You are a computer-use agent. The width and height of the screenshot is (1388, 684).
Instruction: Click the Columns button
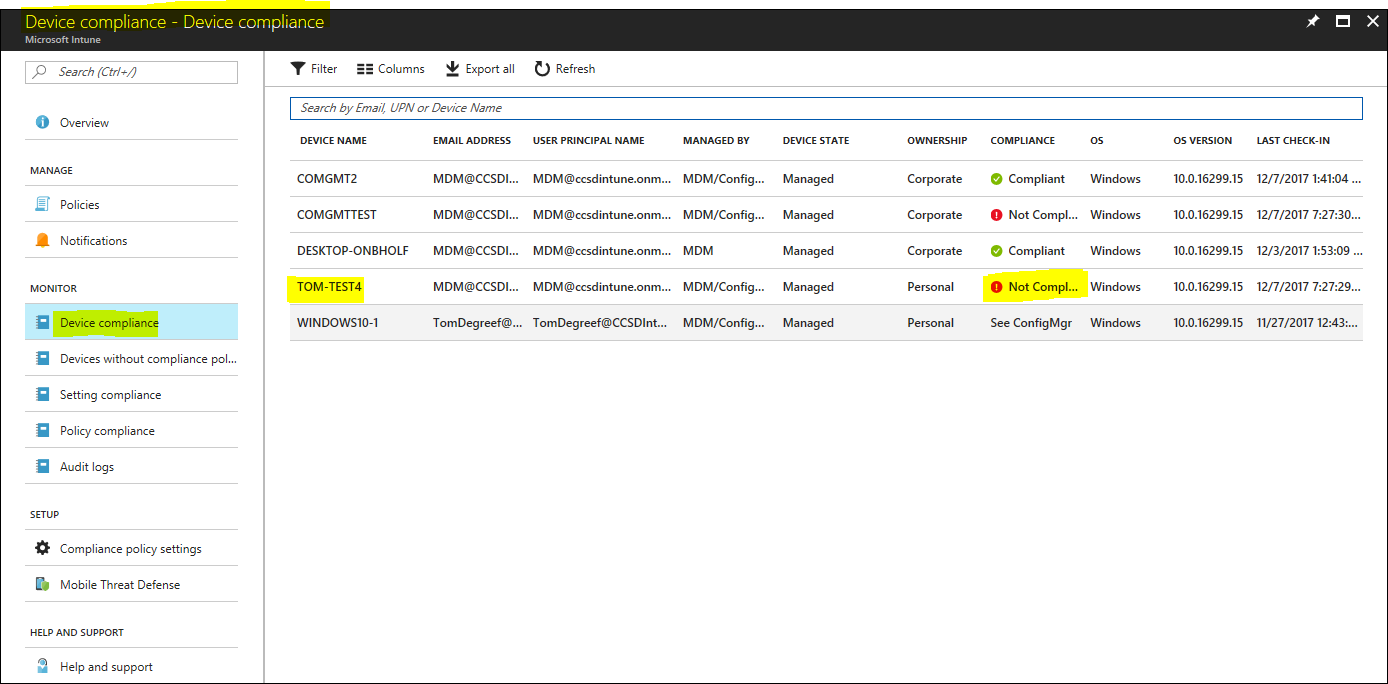[391, 69]
